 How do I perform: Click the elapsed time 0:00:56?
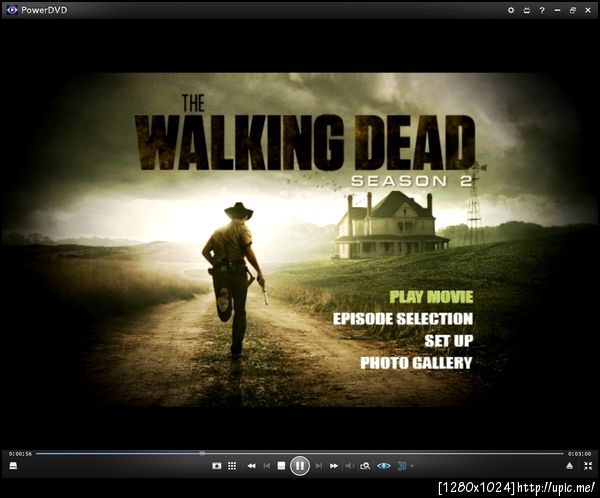pos(20,454)
